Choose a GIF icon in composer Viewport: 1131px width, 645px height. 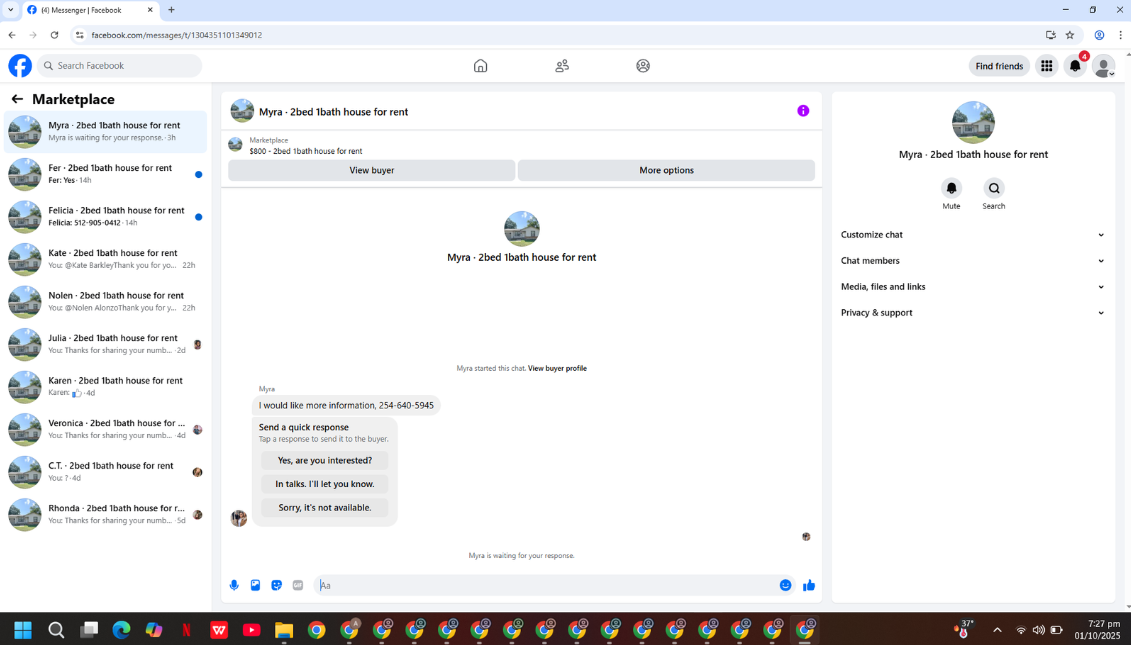pos(298,585)
